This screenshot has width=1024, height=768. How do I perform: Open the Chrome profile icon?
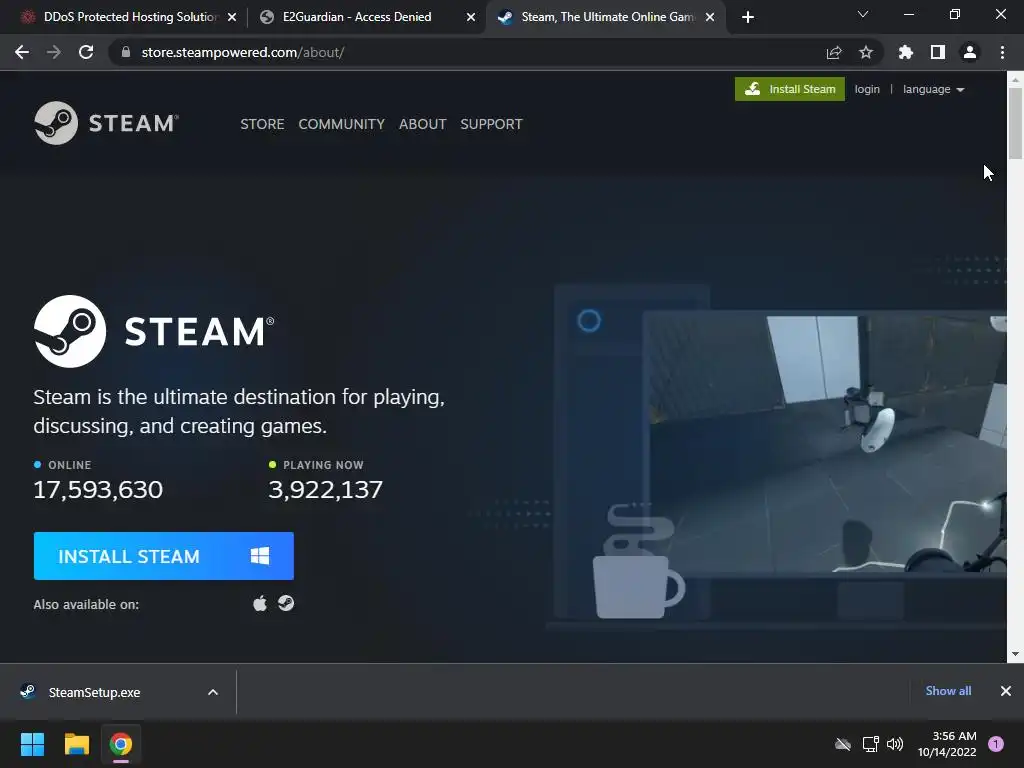click(x=970, y=52)
